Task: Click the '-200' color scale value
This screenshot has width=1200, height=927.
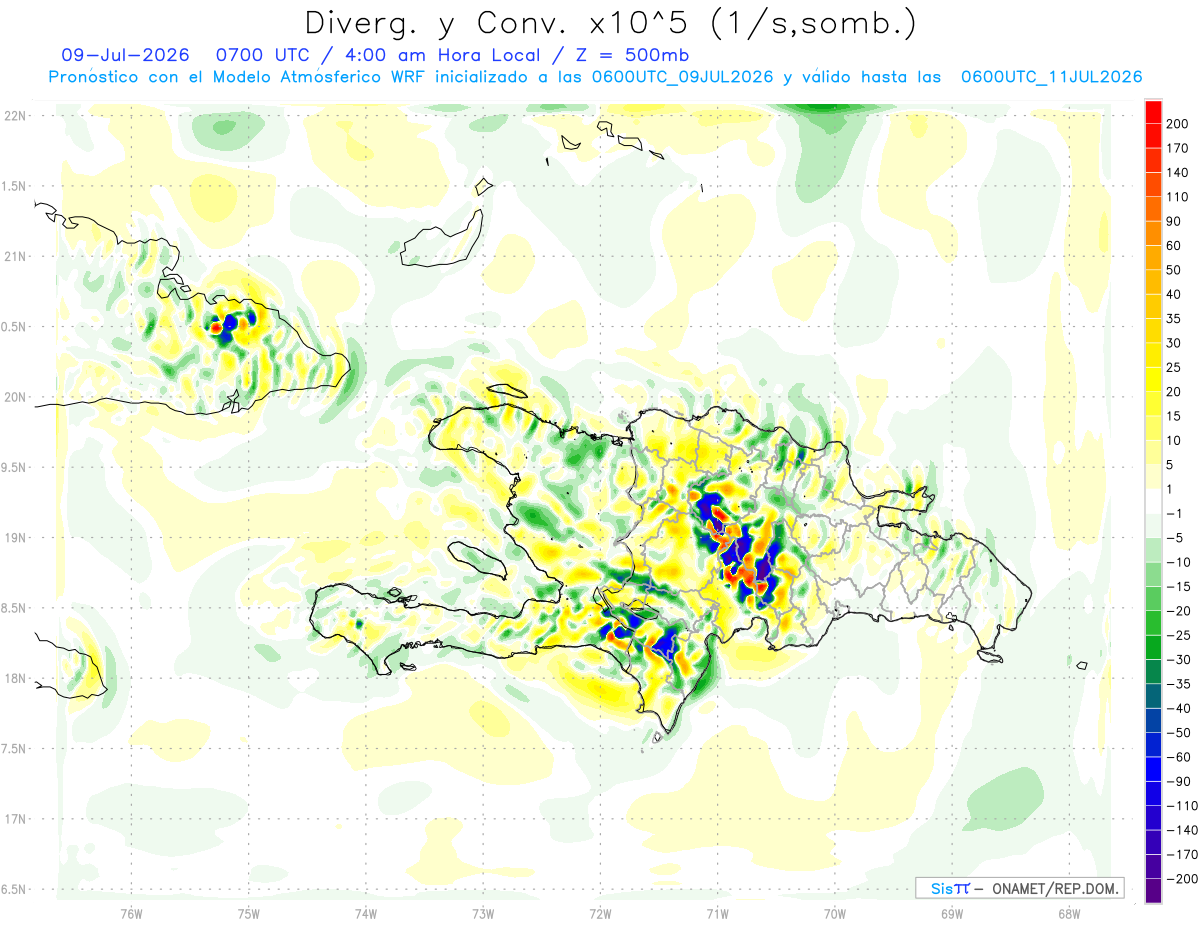Action: pos(1182,879)
